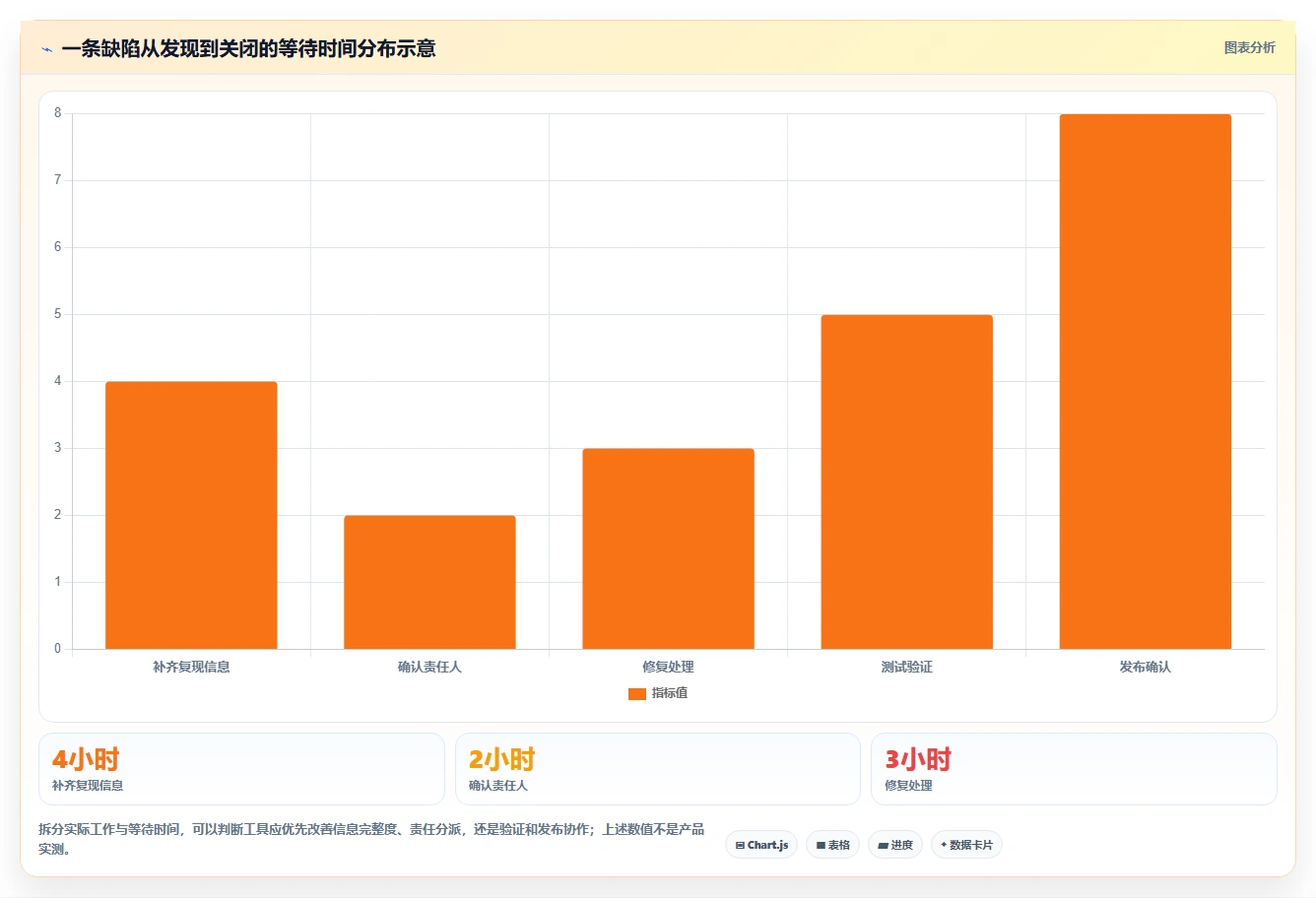Click the lightning icon beside the chart title
1316x898 pixels.
tap(46, 48)
